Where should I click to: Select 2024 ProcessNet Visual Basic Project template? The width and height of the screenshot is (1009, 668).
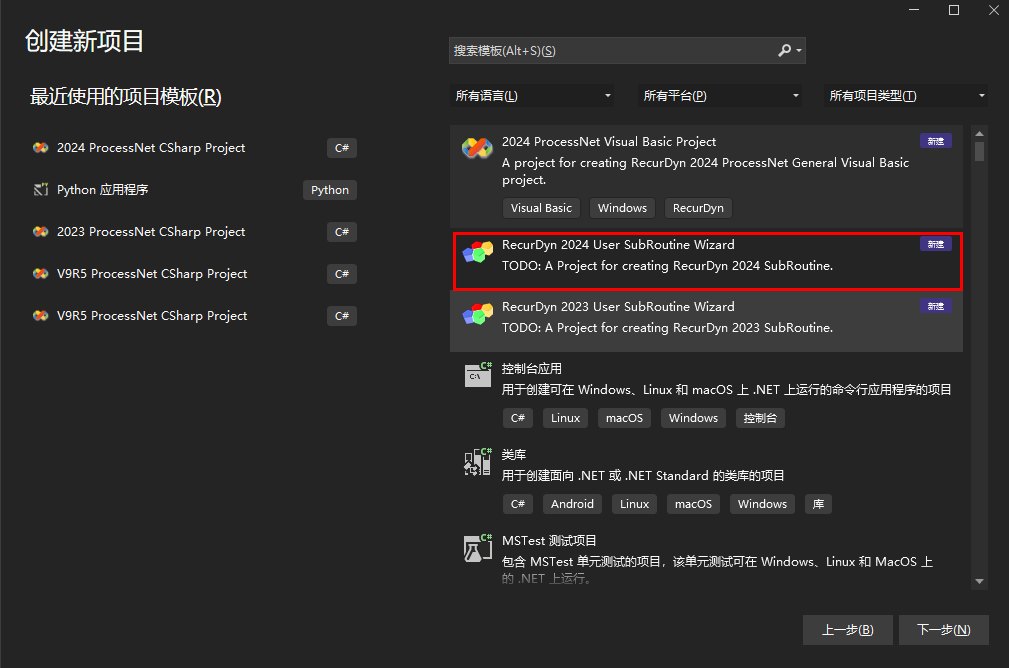(707, 176)
